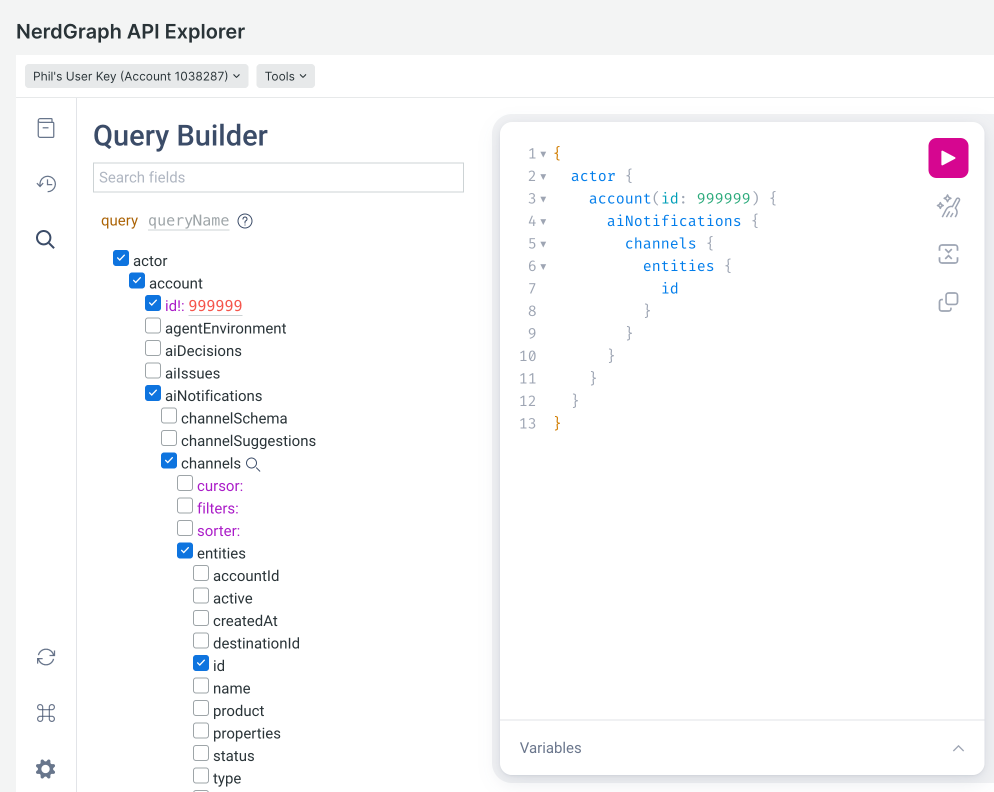Copy the query using the copy icon
The width and height of the screenshot is (994, 792).
tap(948, 302)
